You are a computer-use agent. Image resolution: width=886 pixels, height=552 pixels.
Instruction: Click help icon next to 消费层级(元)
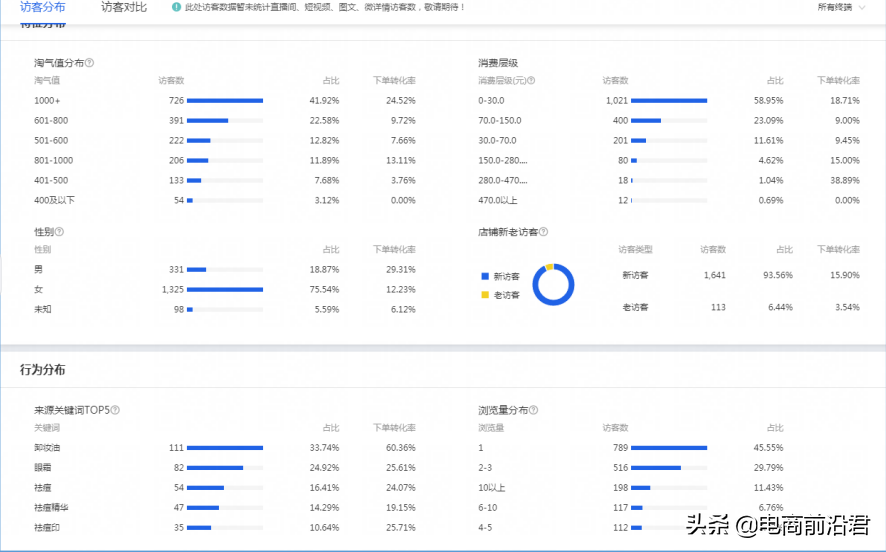531,80
